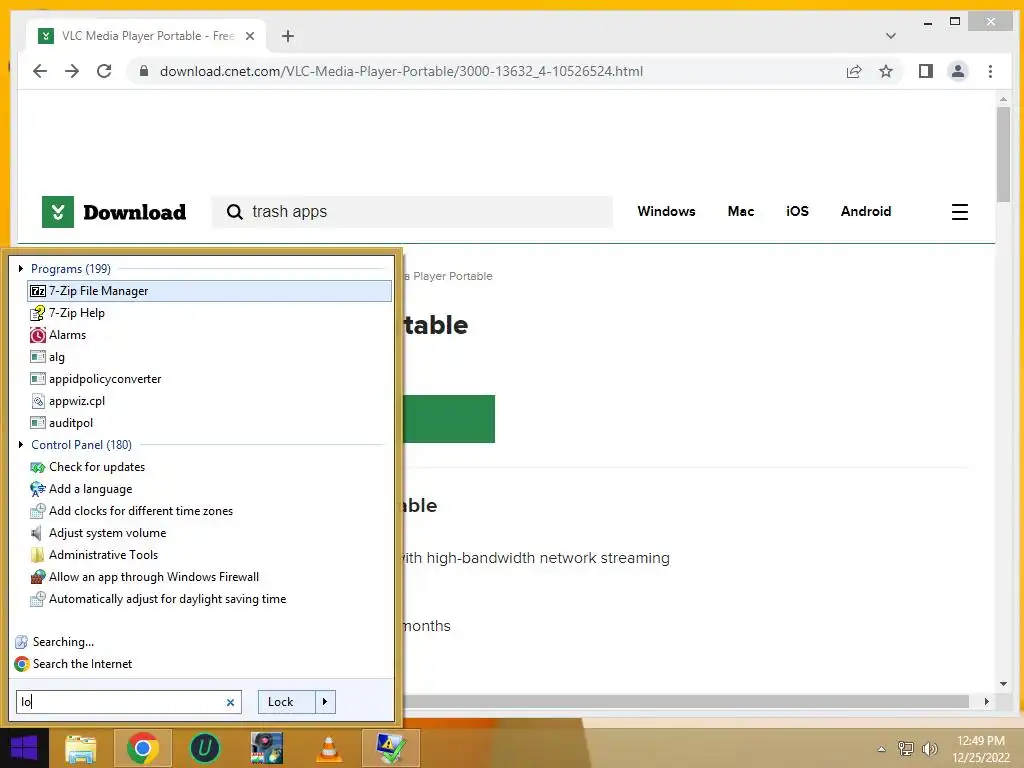Expand the Control Panel (180) group

click(x=21, y=445)
